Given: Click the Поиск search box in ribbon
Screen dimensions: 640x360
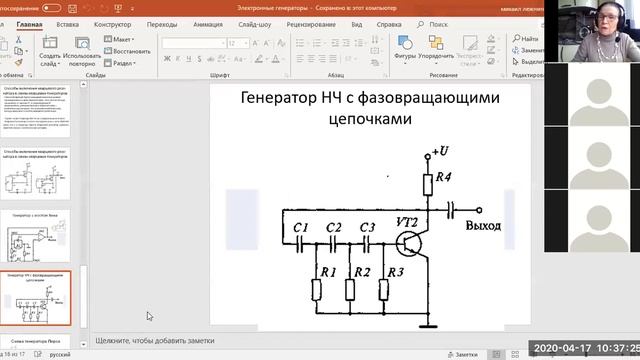Looking at the screenshot, I should pyautogui.click(x=433, y=24).
